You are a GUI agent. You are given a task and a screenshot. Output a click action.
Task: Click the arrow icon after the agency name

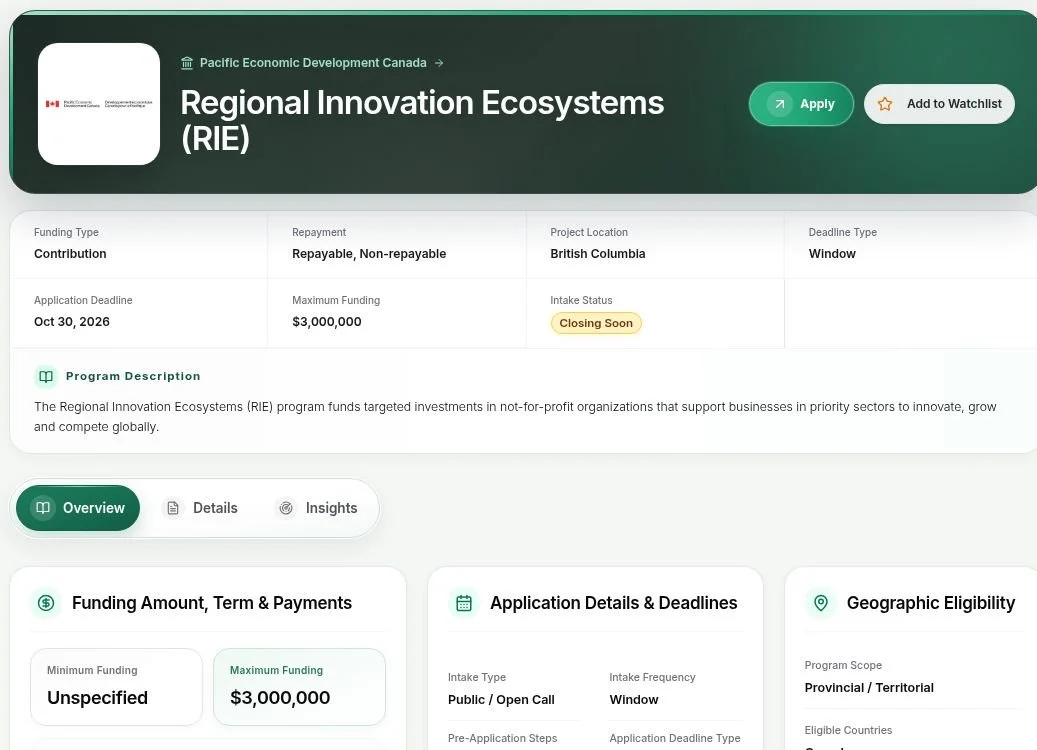point(439,63)
